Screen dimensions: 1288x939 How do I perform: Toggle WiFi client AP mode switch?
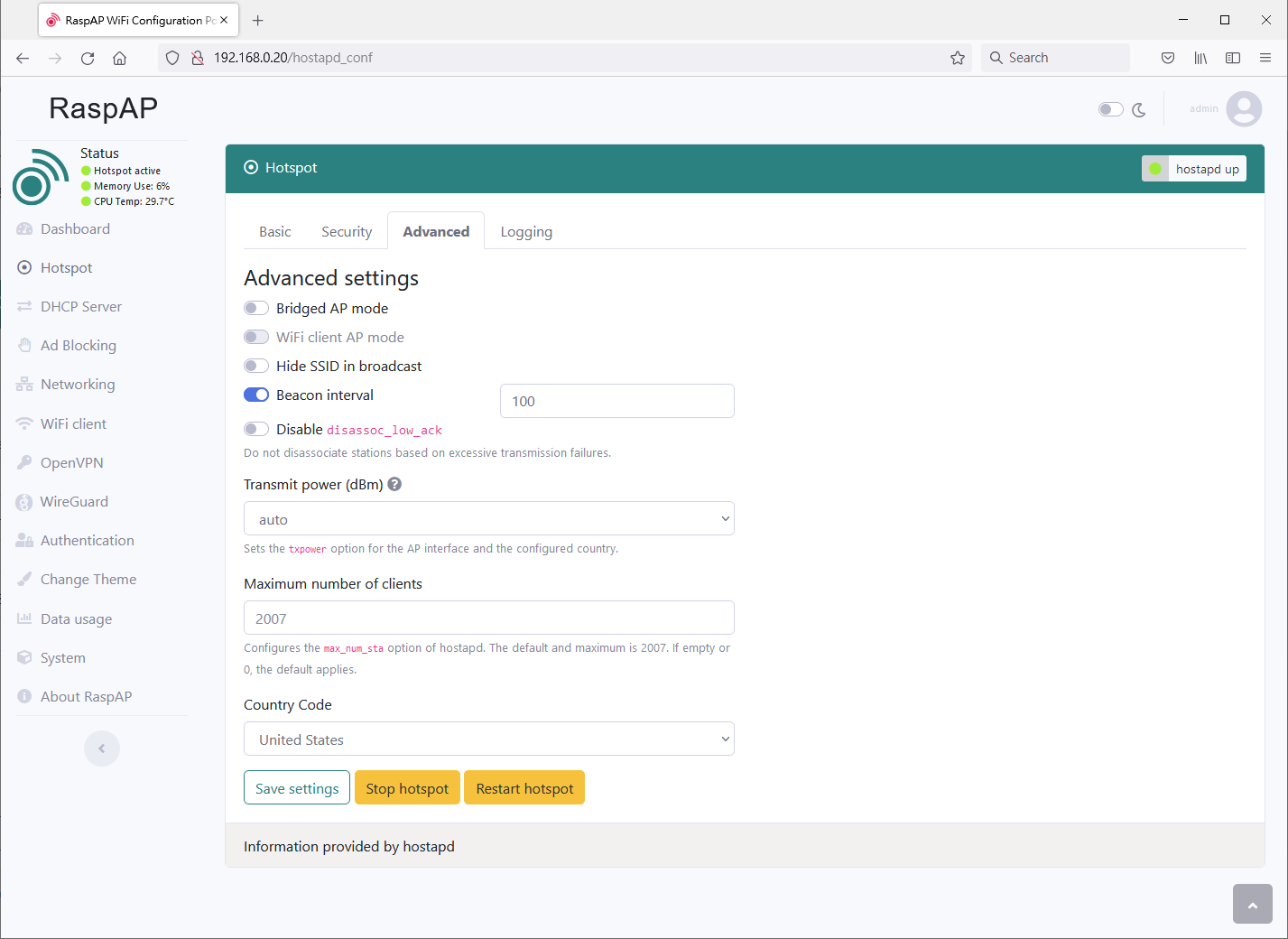pos(256,337)
